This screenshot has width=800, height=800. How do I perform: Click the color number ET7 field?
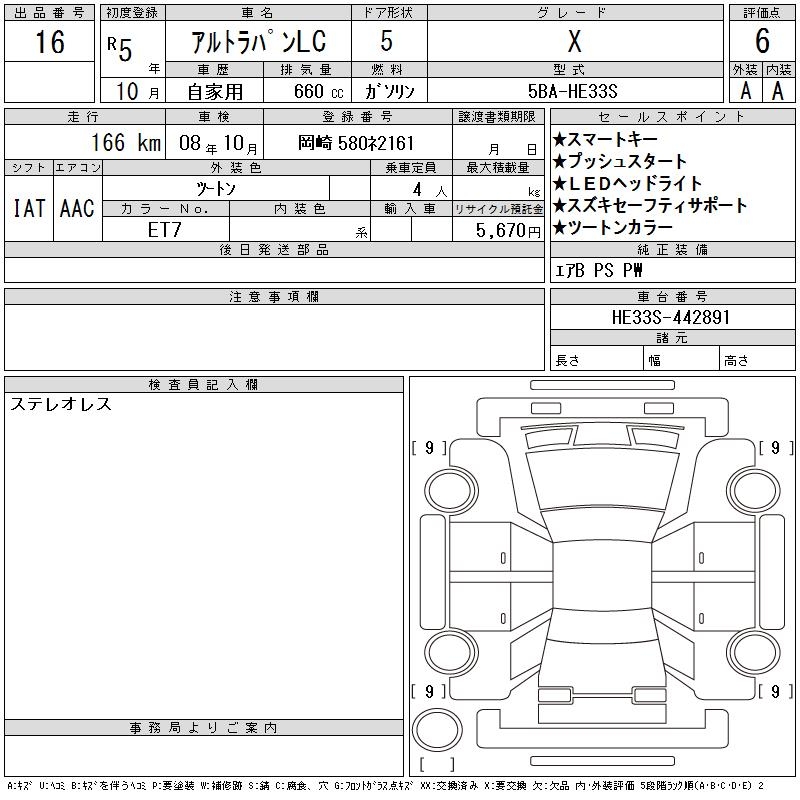pos(165,230)
